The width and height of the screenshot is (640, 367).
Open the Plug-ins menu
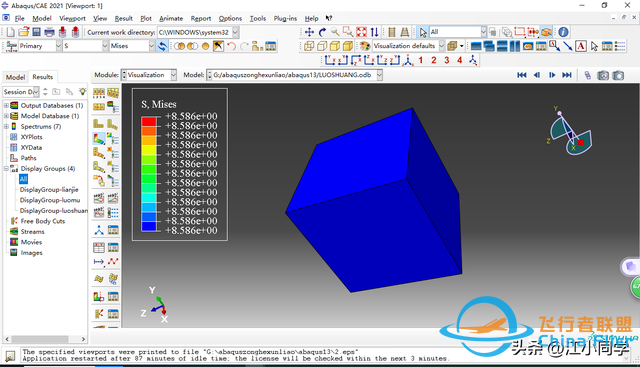tap(285, 18)
